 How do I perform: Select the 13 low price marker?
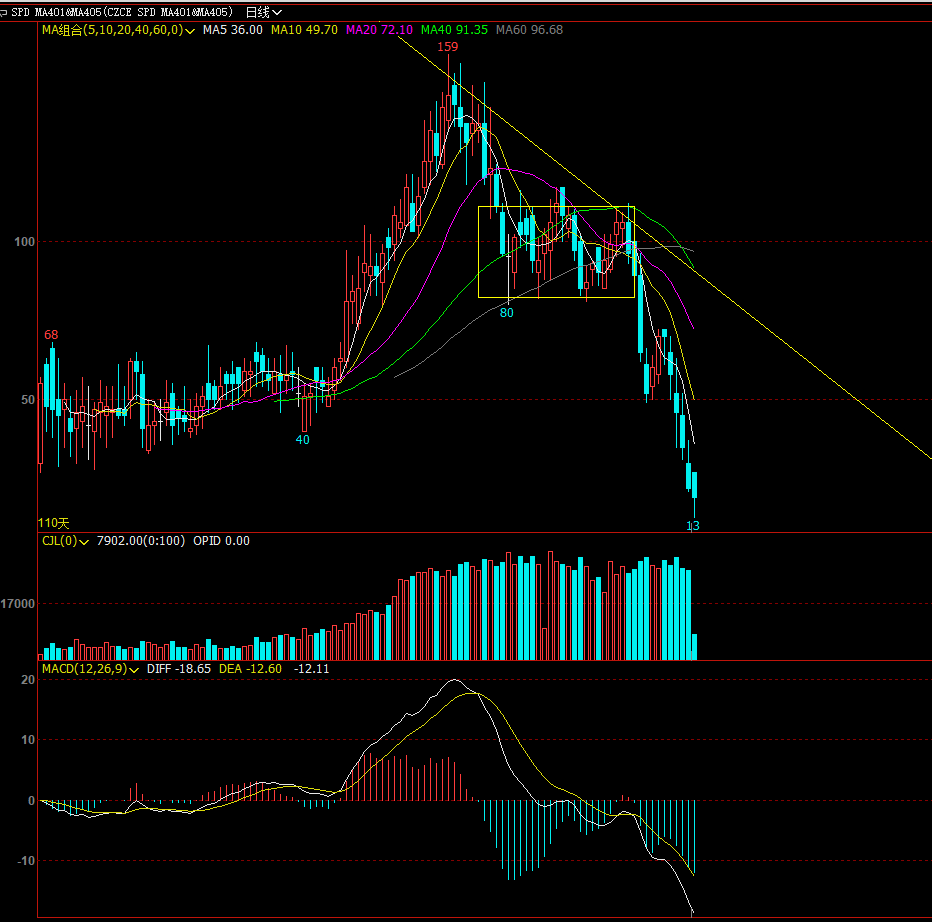[692, 525]
